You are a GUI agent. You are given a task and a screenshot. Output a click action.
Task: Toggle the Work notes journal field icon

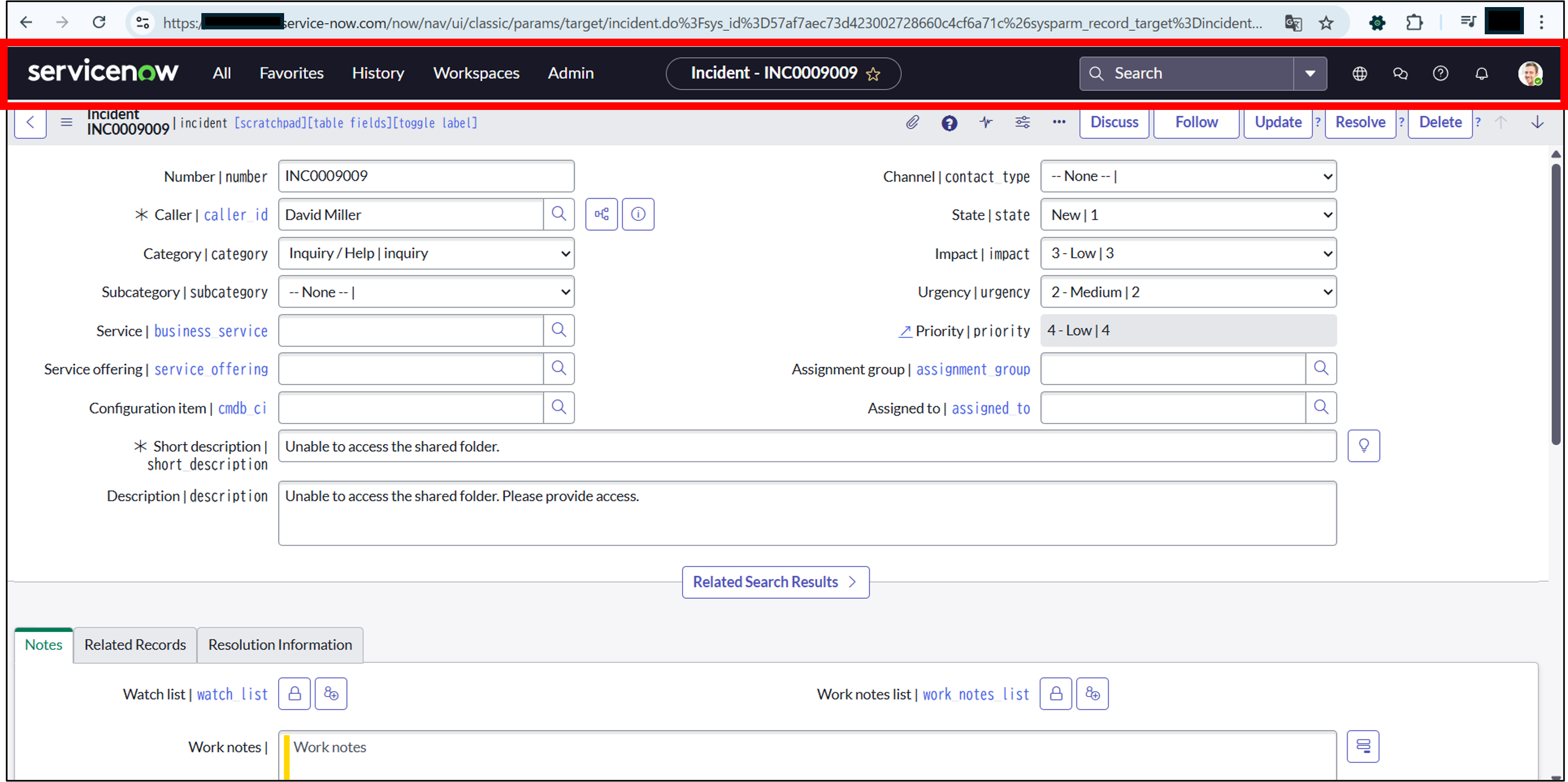1363,746
